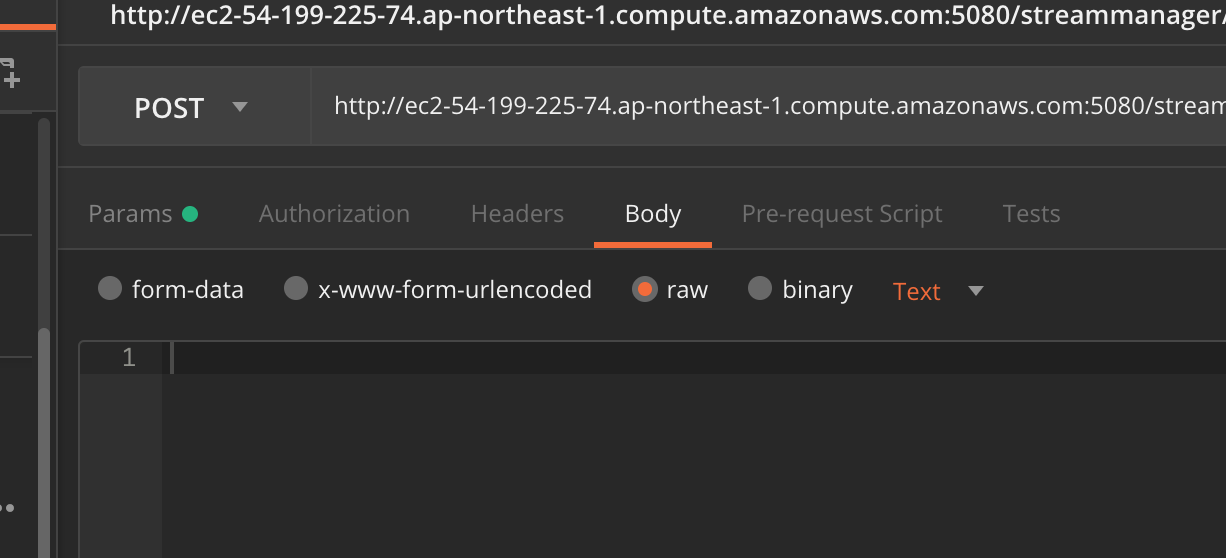Switch to the Tests tab
The width and height of the screenshot is (1226, 558).
(1031, 214)
